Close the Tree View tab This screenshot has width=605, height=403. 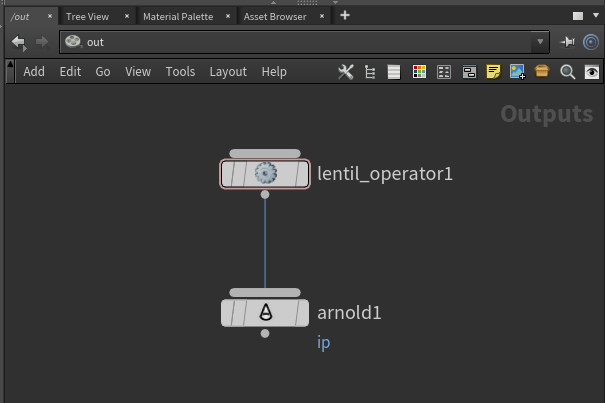[x=127, y=16]
